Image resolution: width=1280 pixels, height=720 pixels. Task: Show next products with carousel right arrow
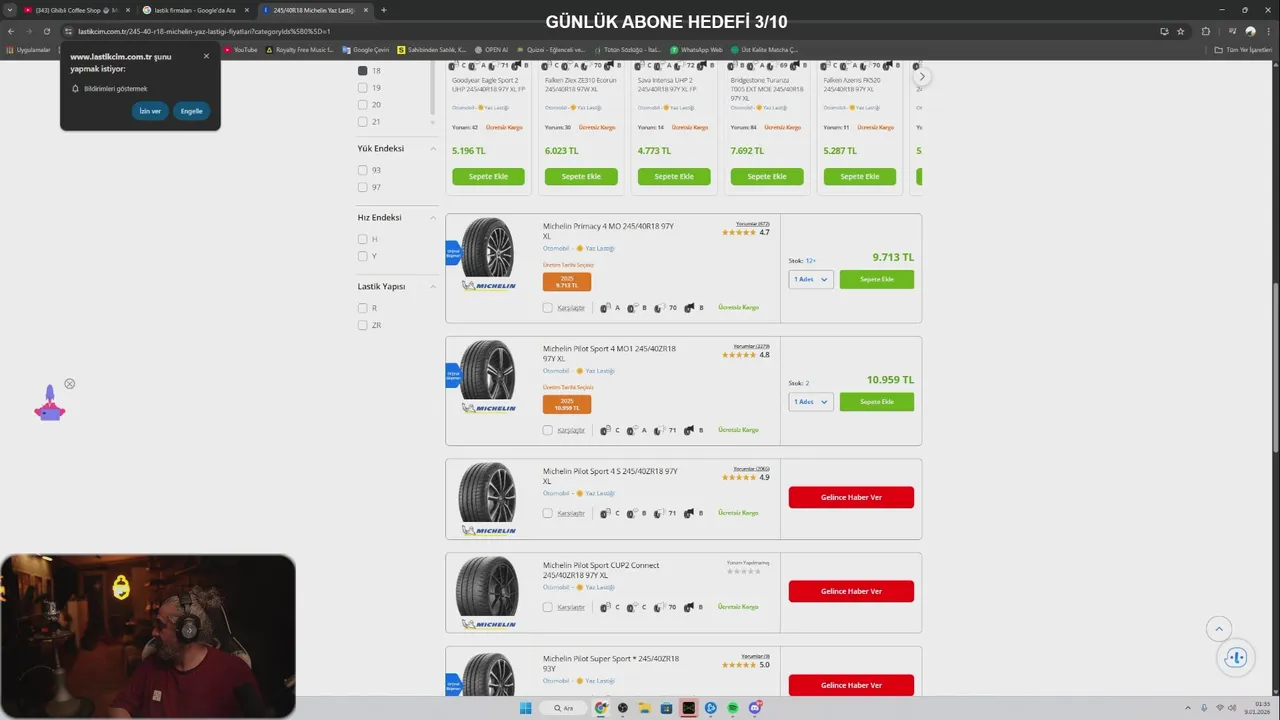click(922, 77)
